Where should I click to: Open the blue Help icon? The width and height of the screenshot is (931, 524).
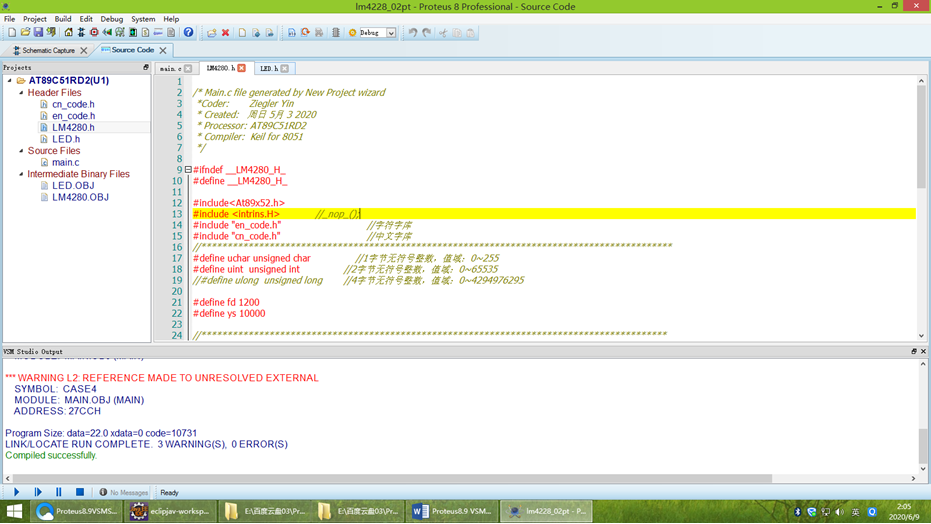coord(188,33)
